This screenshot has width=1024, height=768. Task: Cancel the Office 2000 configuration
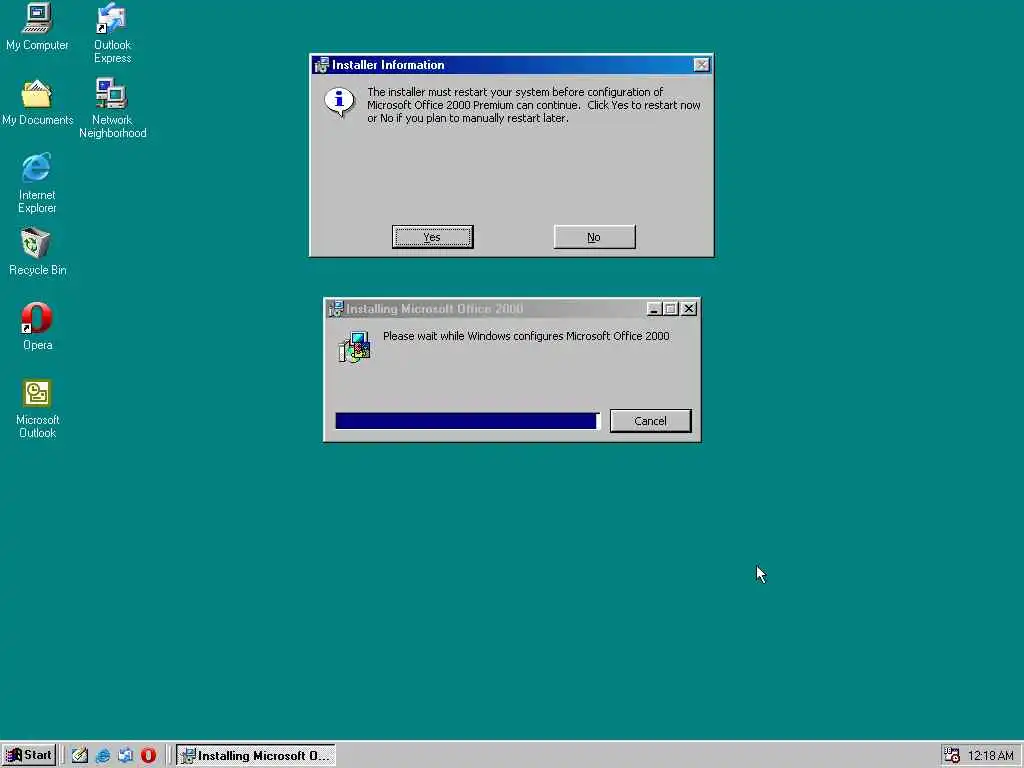[x=650, y=421]
